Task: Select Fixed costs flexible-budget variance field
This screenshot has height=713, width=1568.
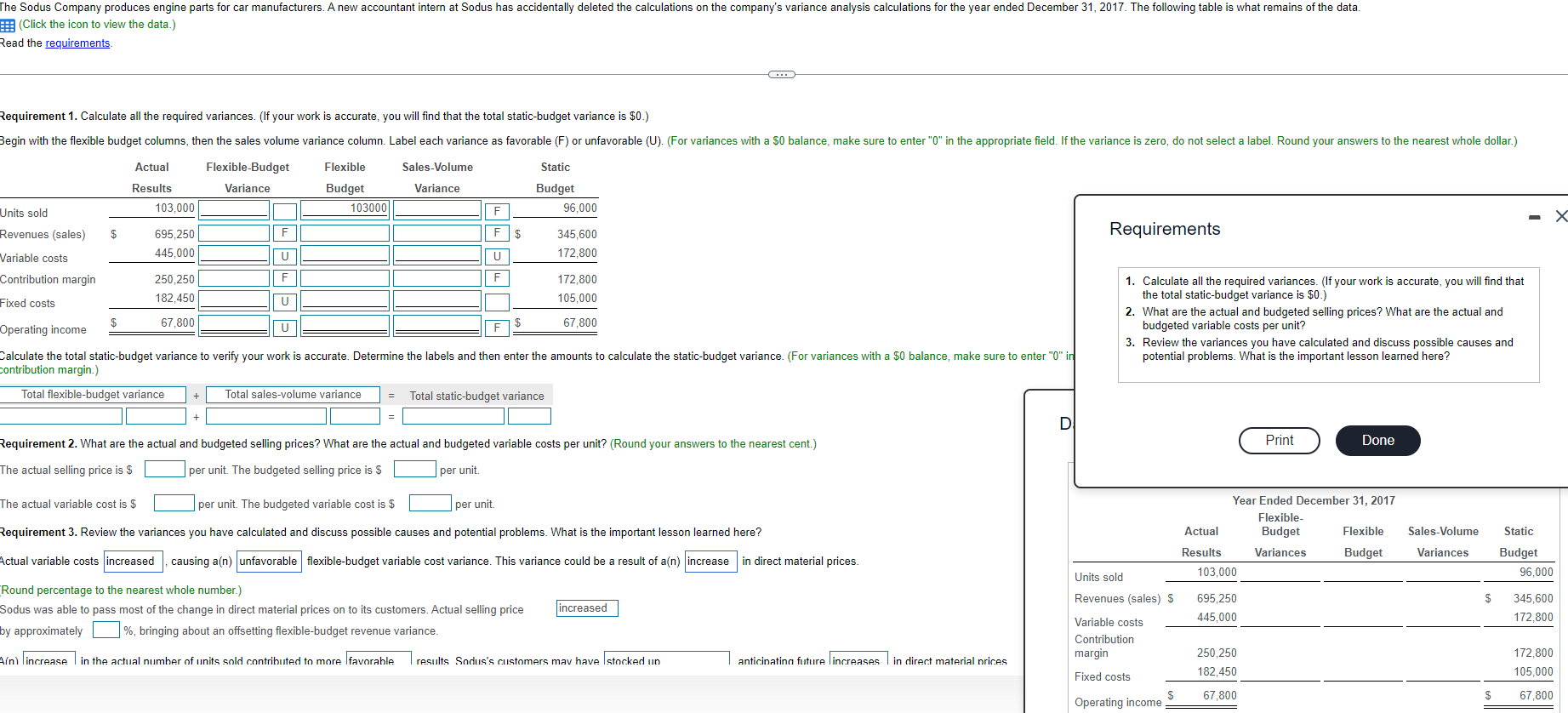Action: point(234,299)
